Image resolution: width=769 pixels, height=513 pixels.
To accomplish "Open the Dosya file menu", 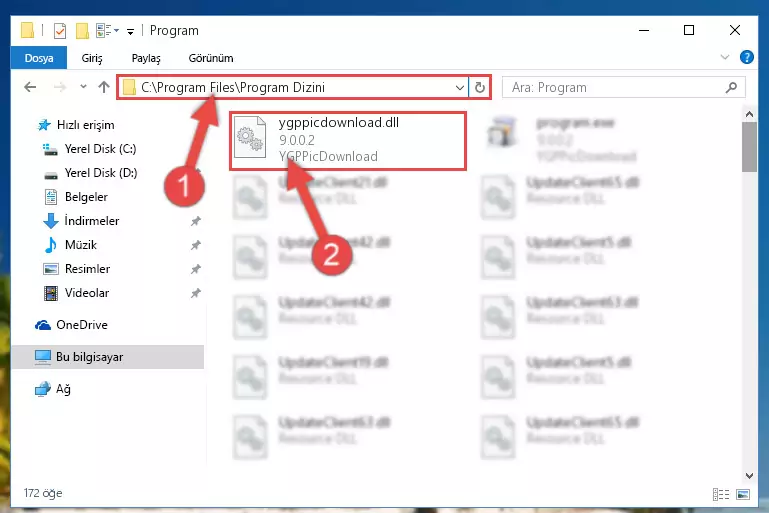I will click(x=39, y=58).
